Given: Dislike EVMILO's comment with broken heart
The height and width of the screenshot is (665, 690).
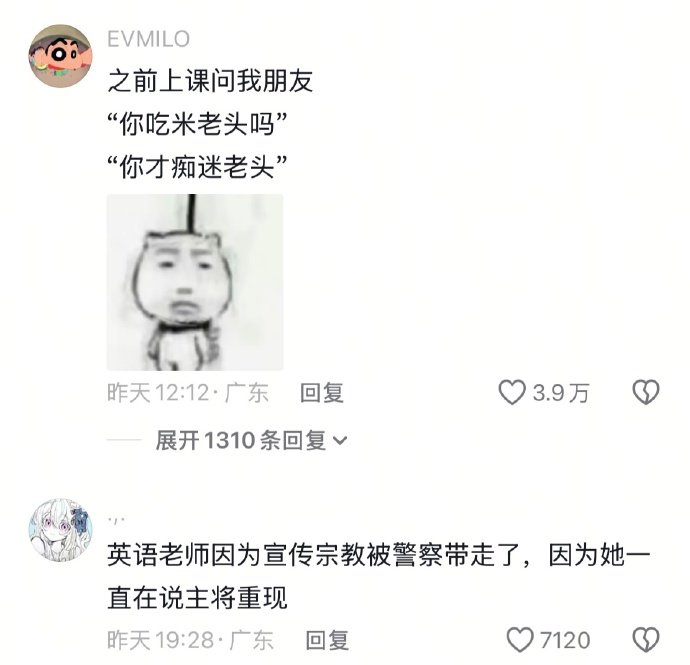Looking at the screenshot, I should coord(646,392).
